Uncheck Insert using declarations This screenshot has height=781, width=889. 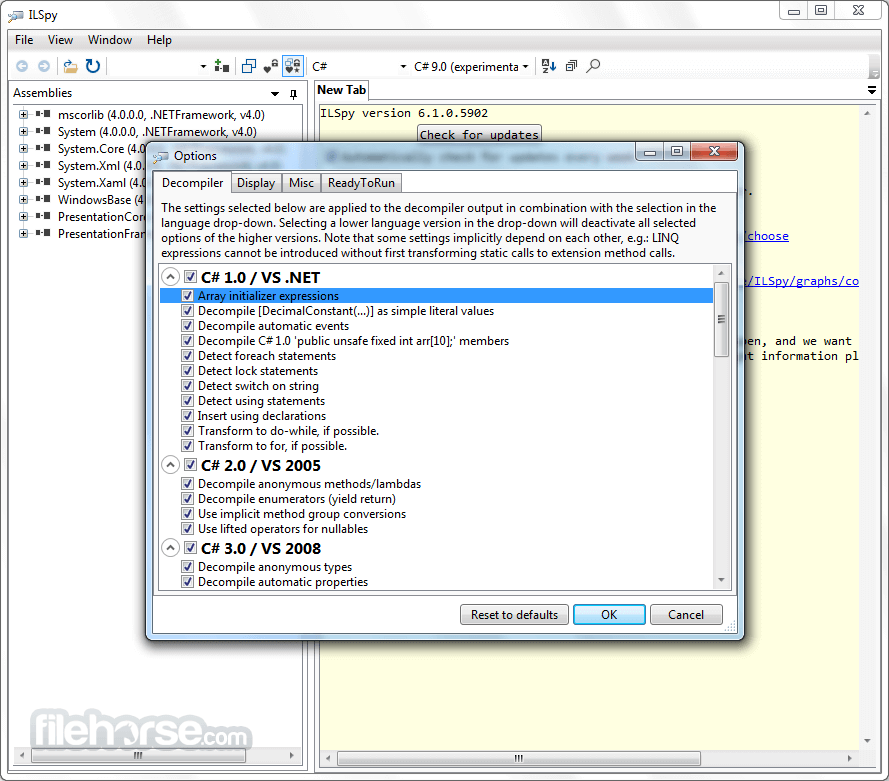point(188,416)
